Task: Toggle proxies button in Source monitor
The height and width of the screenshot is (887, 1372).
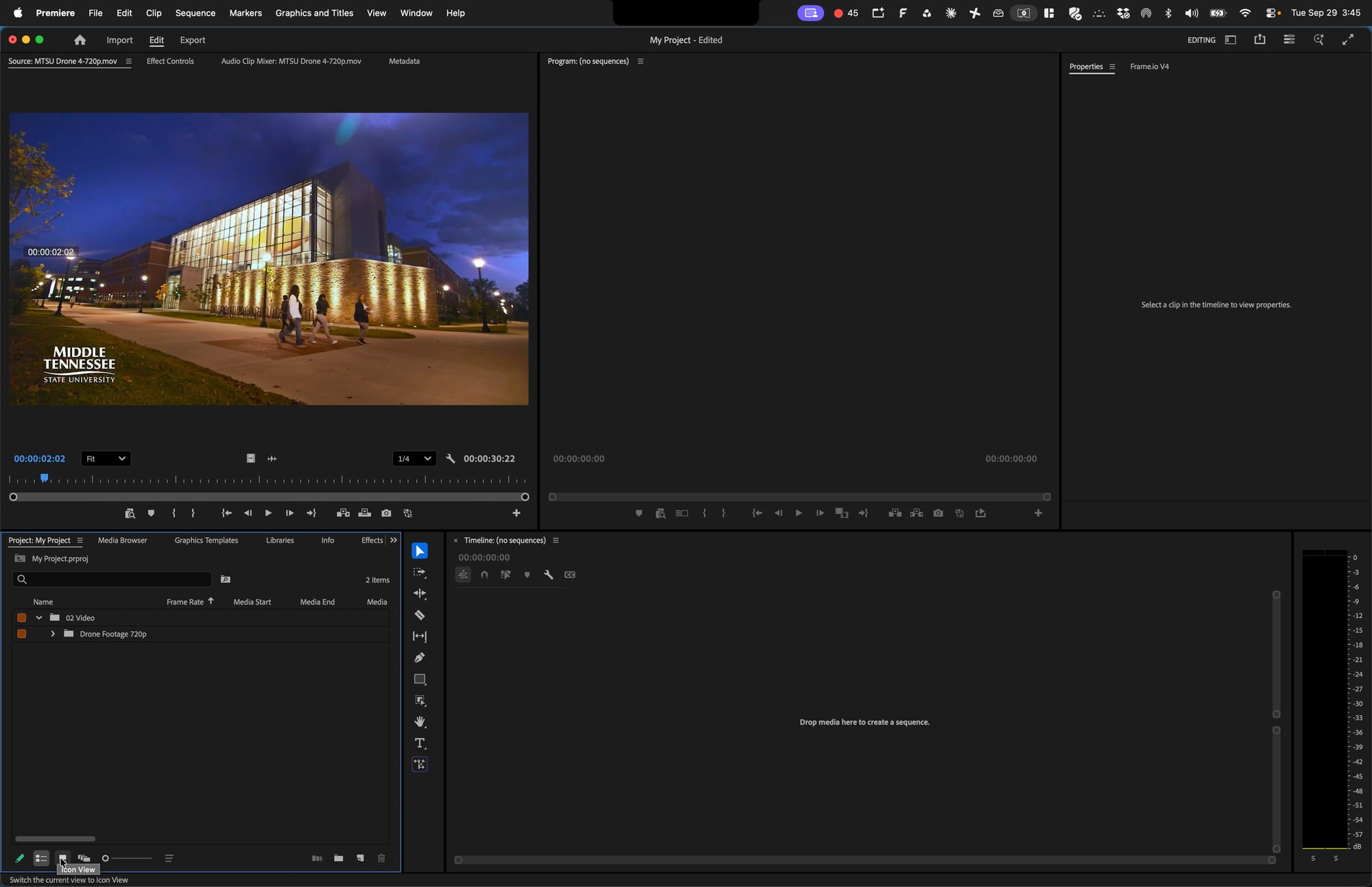Action: [x=407, y=513]
